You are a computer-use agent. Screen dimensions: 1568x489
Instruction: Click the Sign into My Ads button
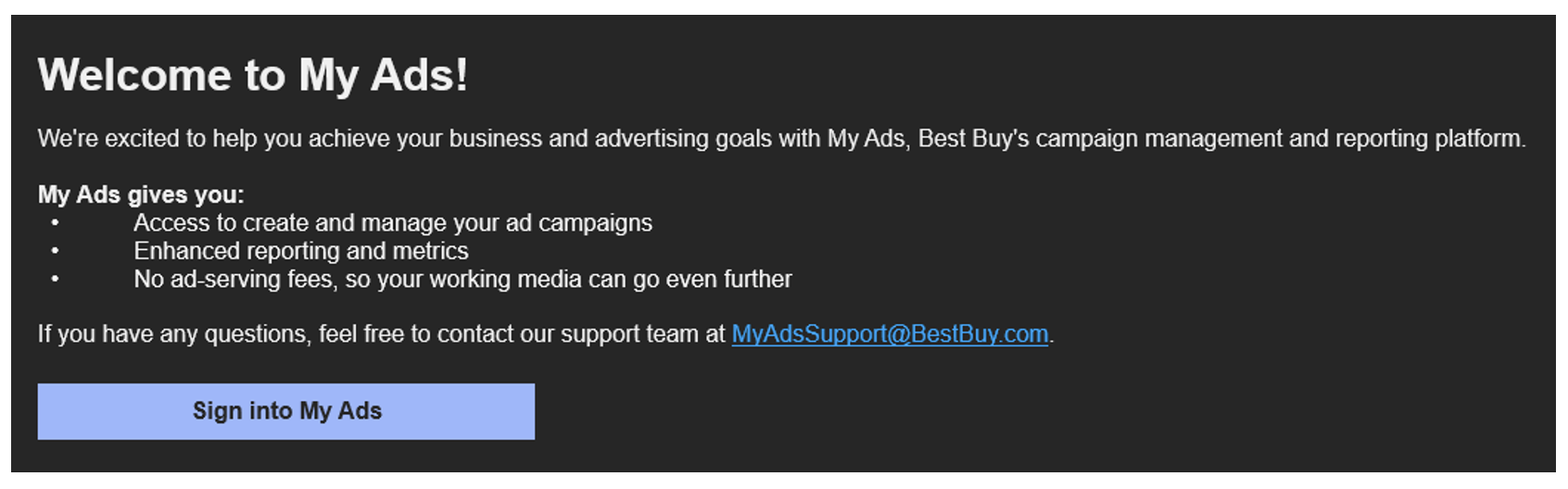(x=285, y=411)
